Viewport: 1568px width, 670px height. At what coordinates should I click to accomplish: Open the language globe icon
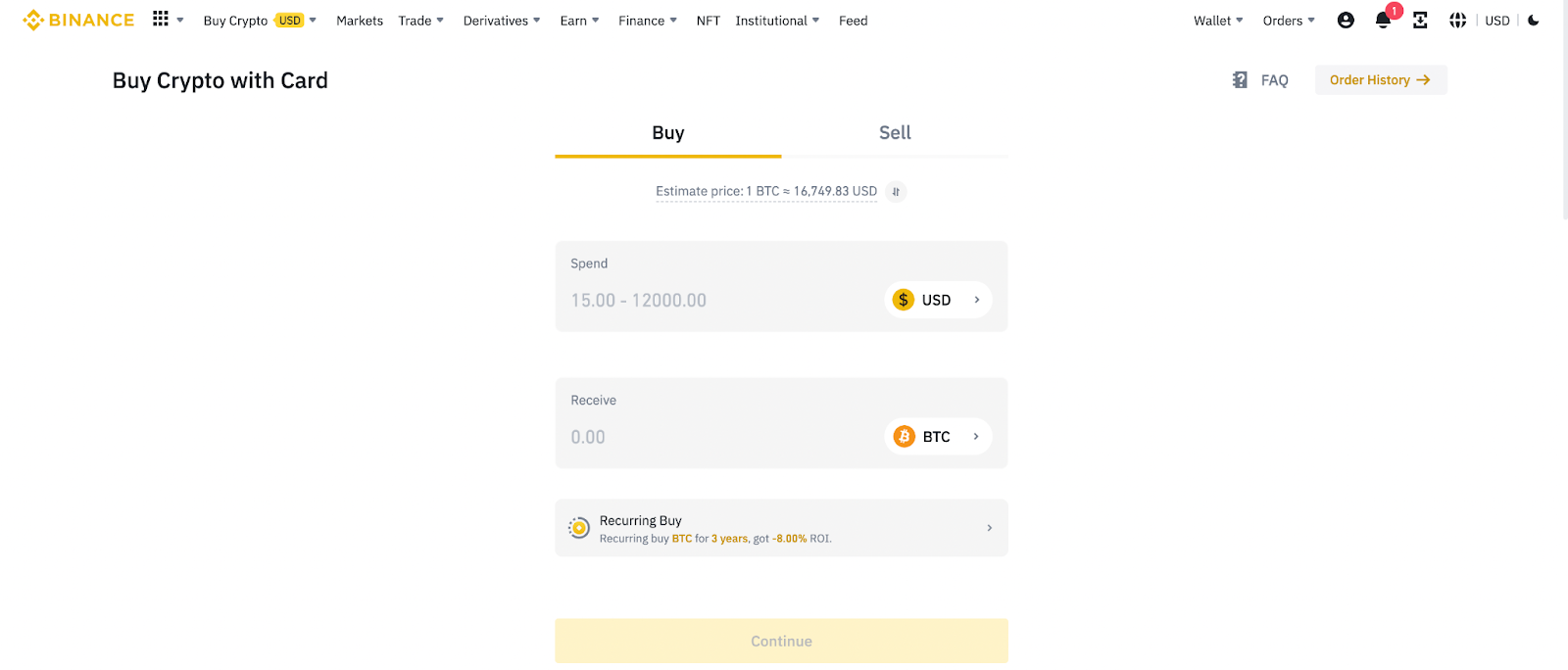(x=1457, y=20)
